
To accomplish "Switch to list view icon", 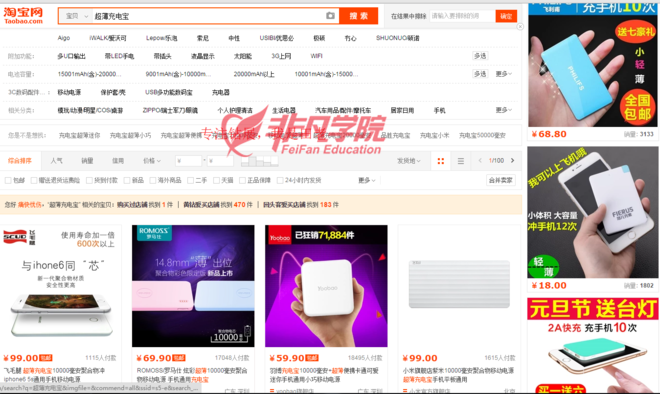I will [x=461, y=161].
